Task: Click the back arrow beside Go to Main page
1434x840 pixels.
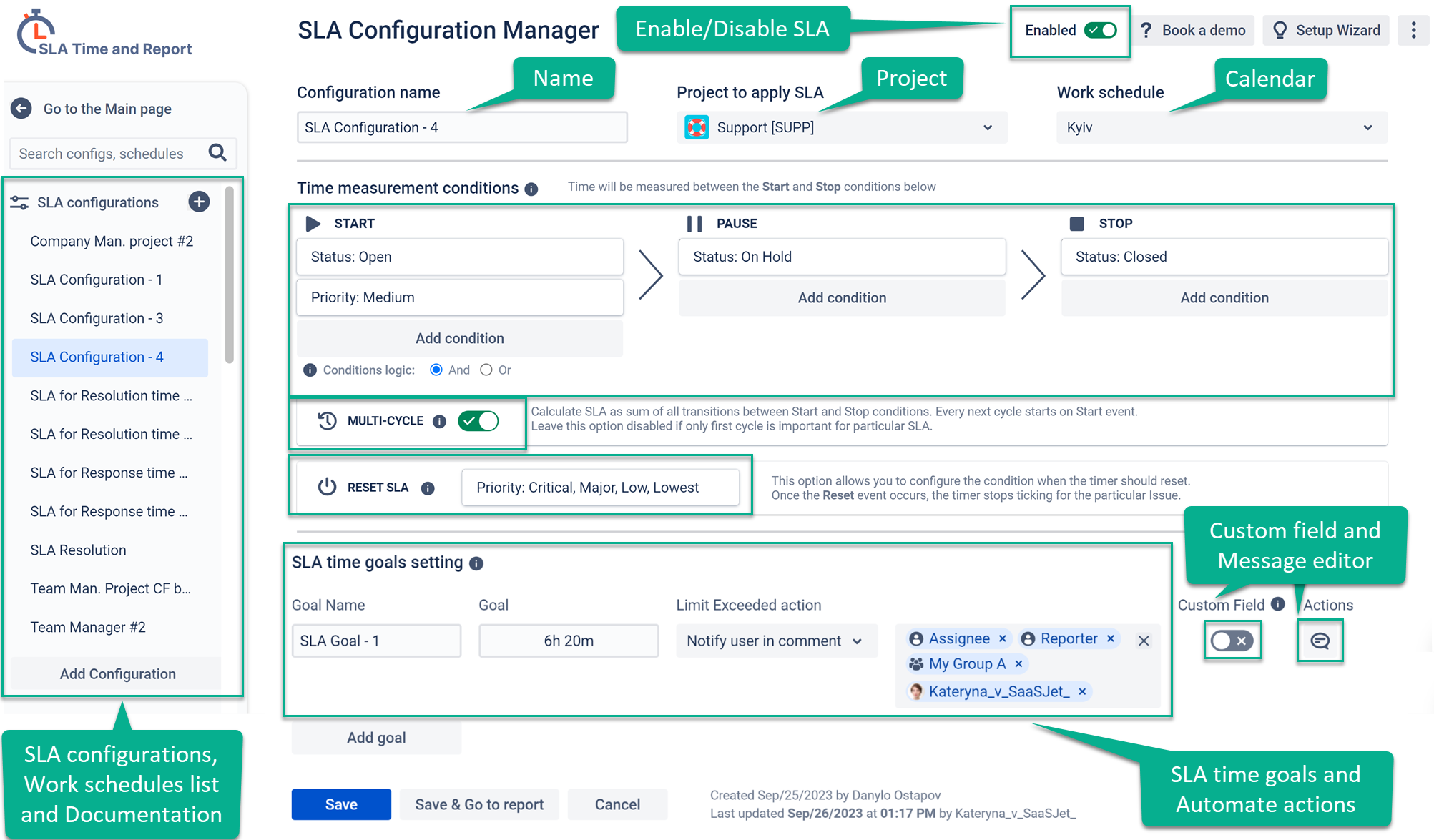Action: 21,108
